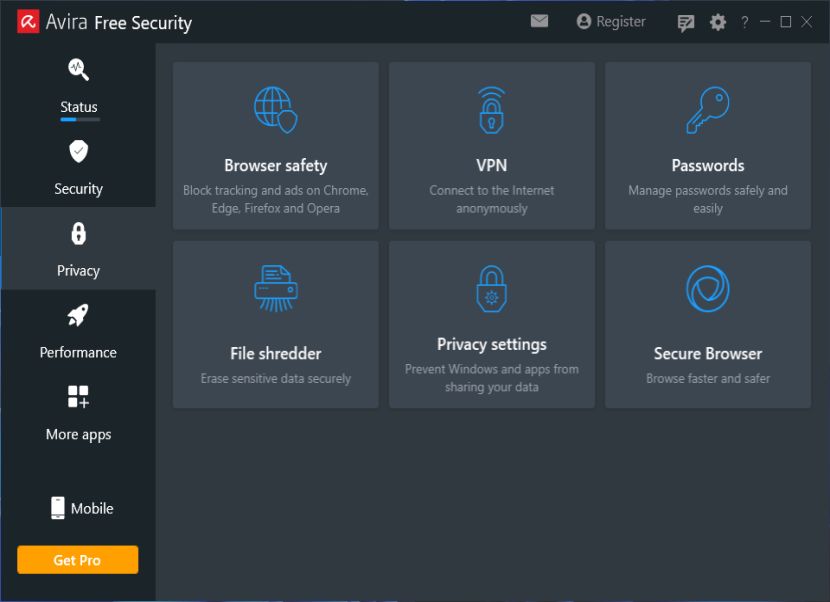Open the Passwords tile title
830x602 pixels.
pos(708,165)
